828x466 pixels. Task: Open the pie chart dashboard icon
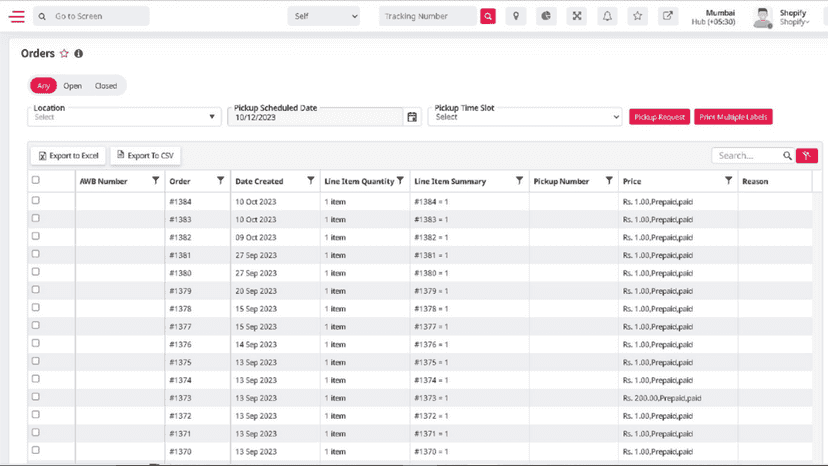[546, 16]
